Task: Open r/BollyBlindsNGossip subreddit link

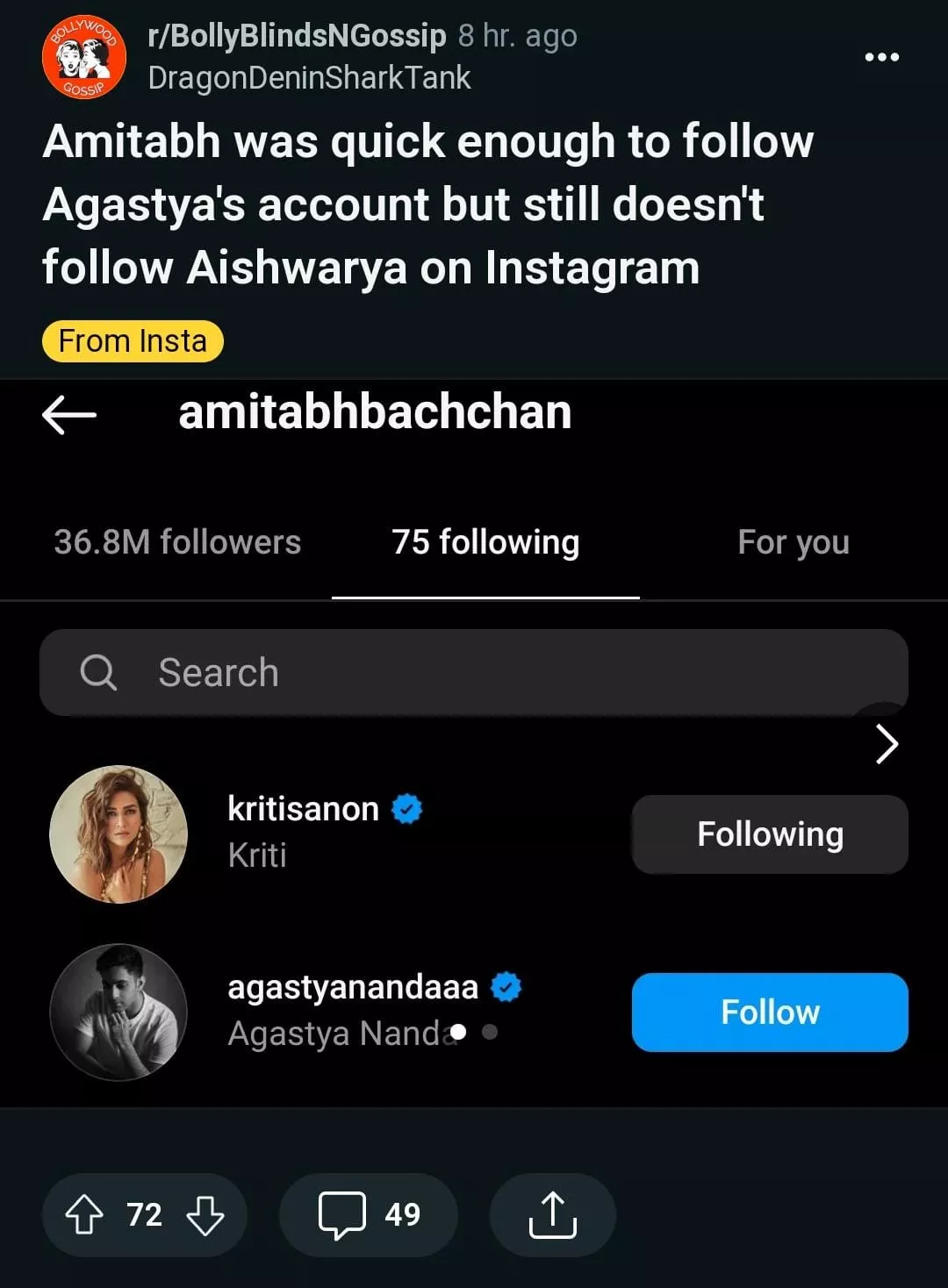Action: click(298, 36)
